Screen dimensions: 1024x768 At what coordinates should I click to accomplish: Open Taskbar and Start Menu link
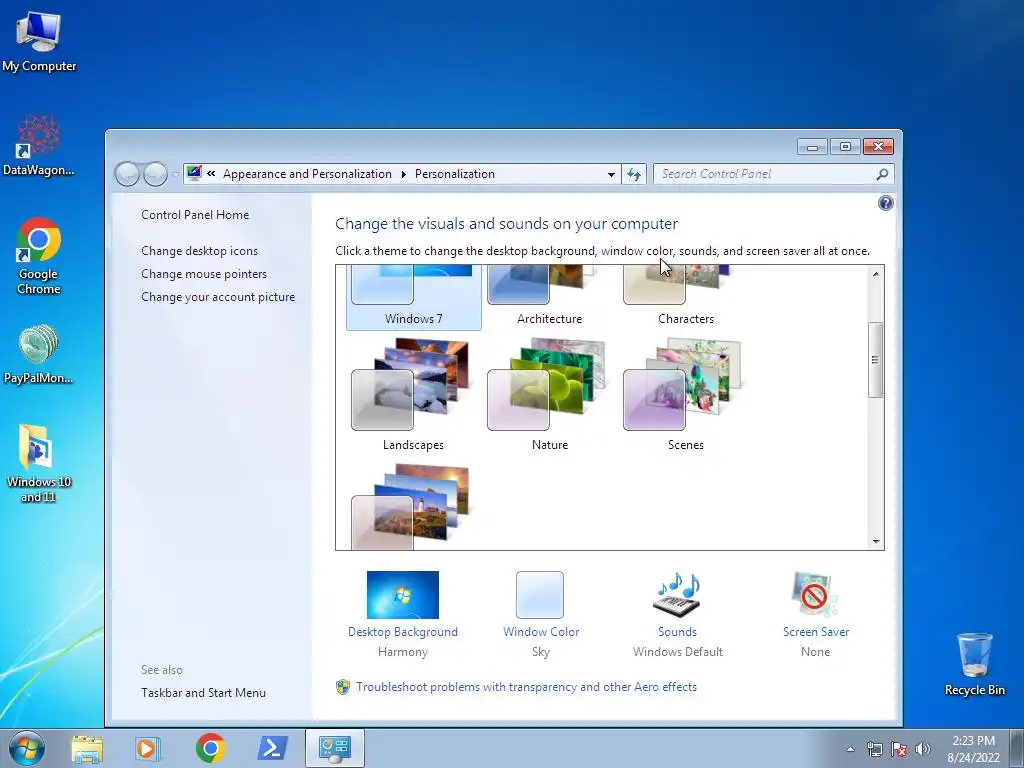tap(203, 693)
